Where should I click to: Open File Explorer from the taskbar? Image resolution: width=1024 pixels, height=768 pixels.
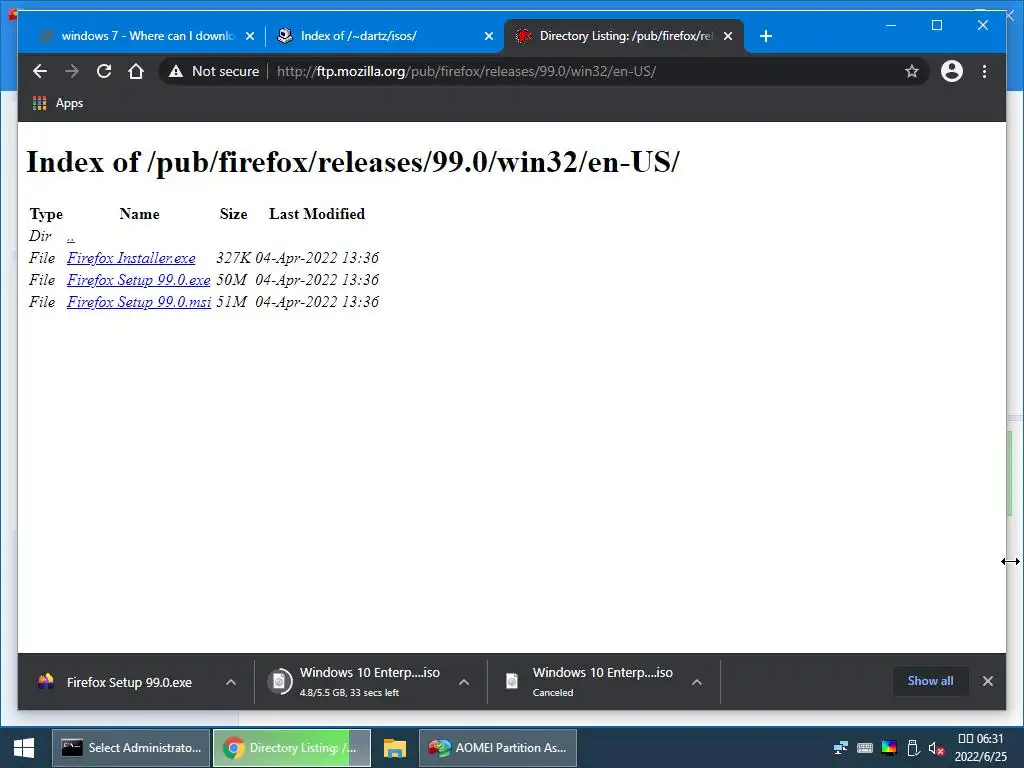394,748
